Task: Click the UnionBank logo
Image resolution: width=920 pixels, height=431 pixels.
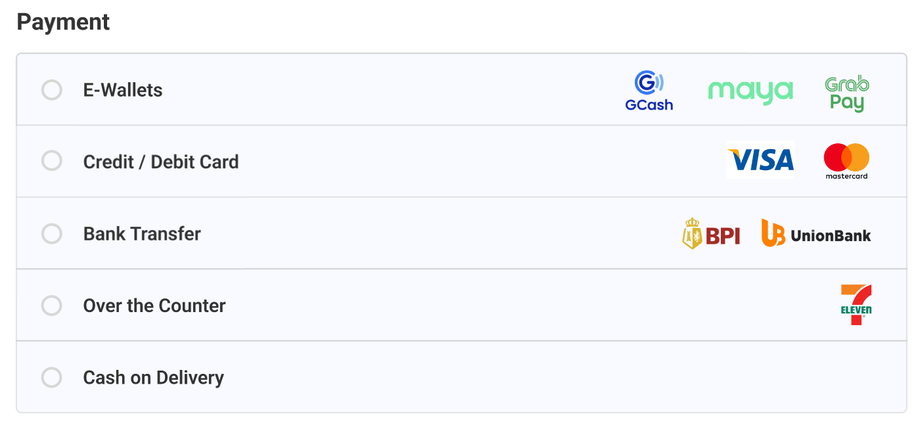Action: (x=816, y=234)
